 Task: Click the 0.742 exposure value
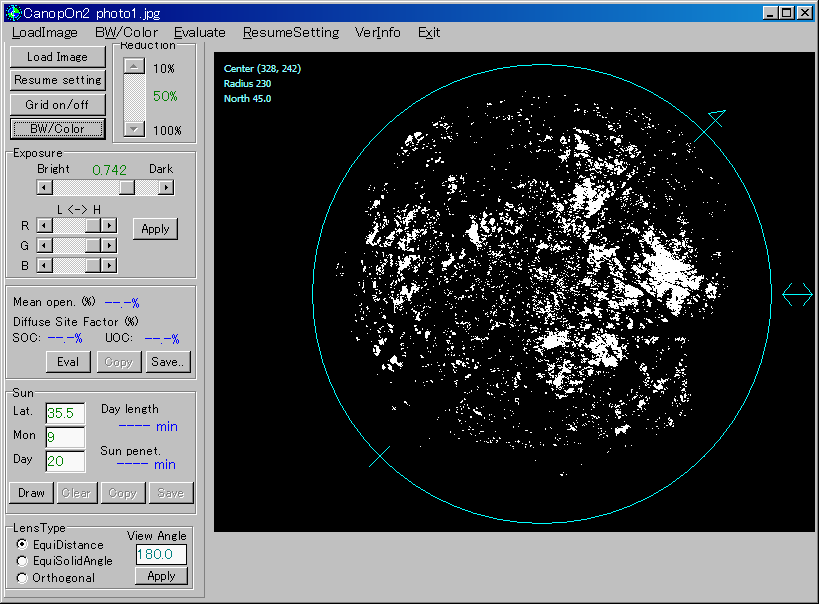pos(109,170)
